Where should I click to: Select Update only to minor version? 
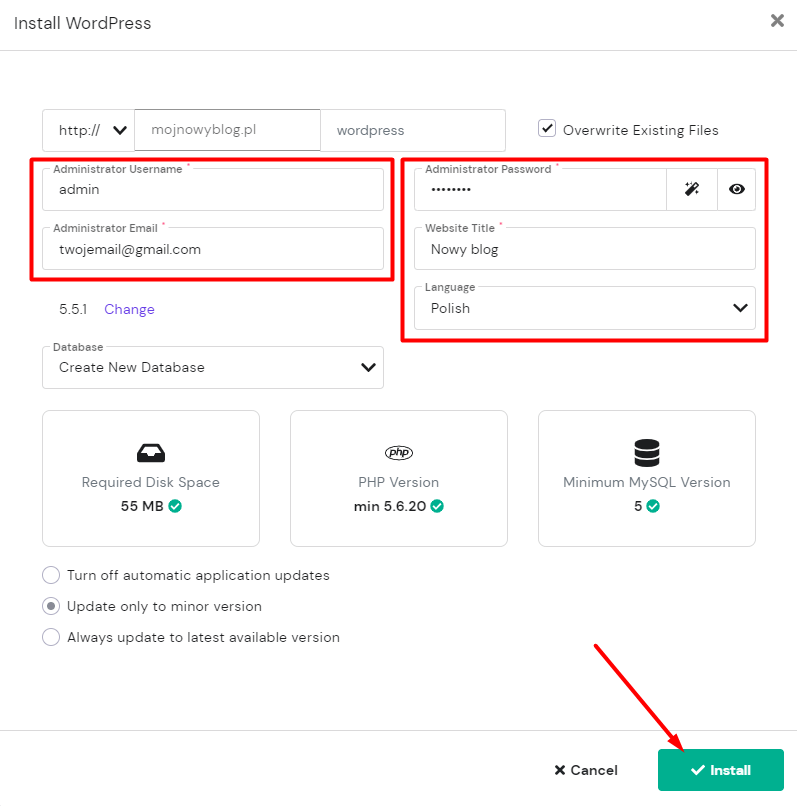point(51,606)
